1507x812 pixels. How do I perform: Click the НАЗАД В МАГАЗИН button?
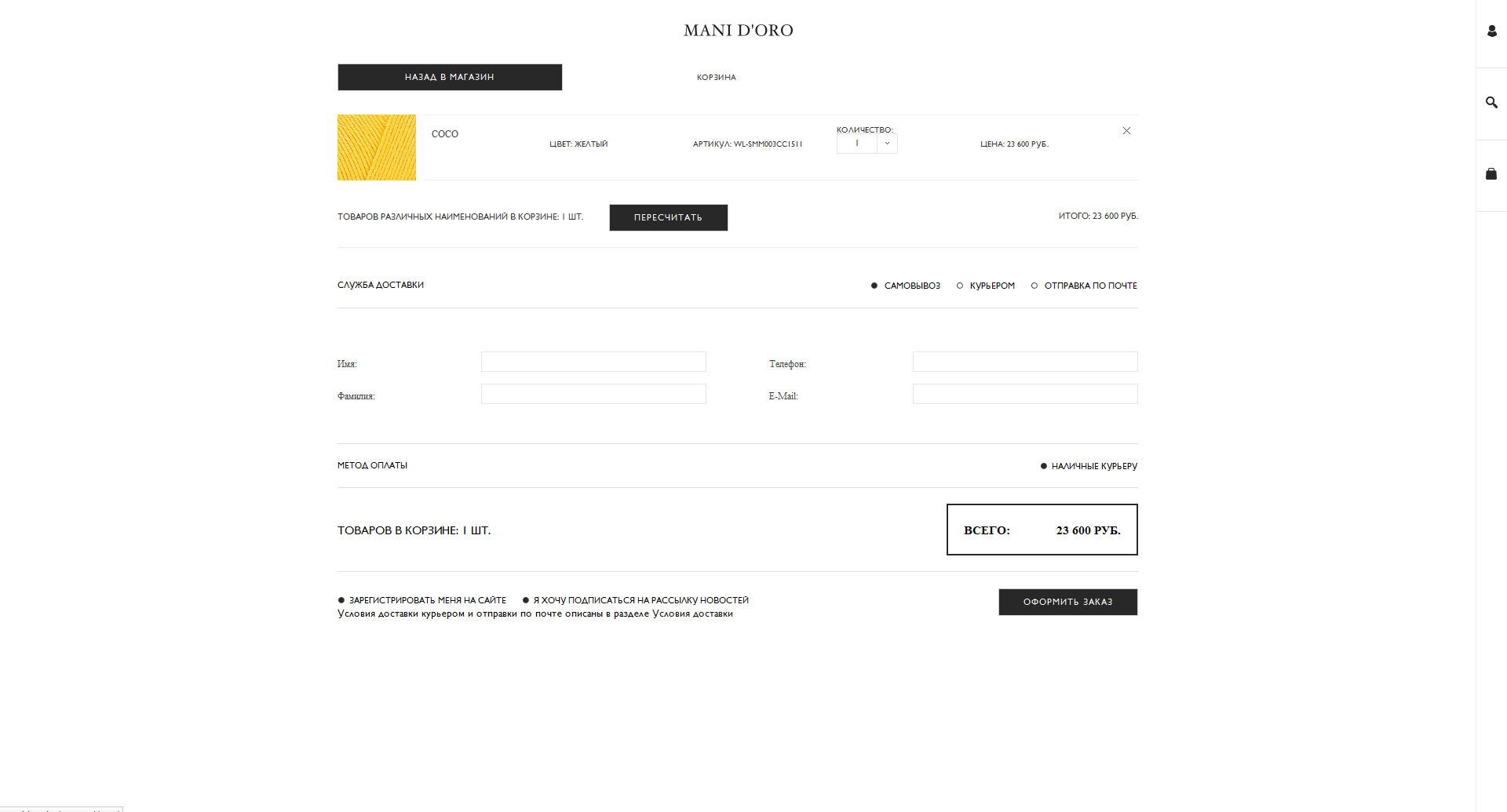450,77
